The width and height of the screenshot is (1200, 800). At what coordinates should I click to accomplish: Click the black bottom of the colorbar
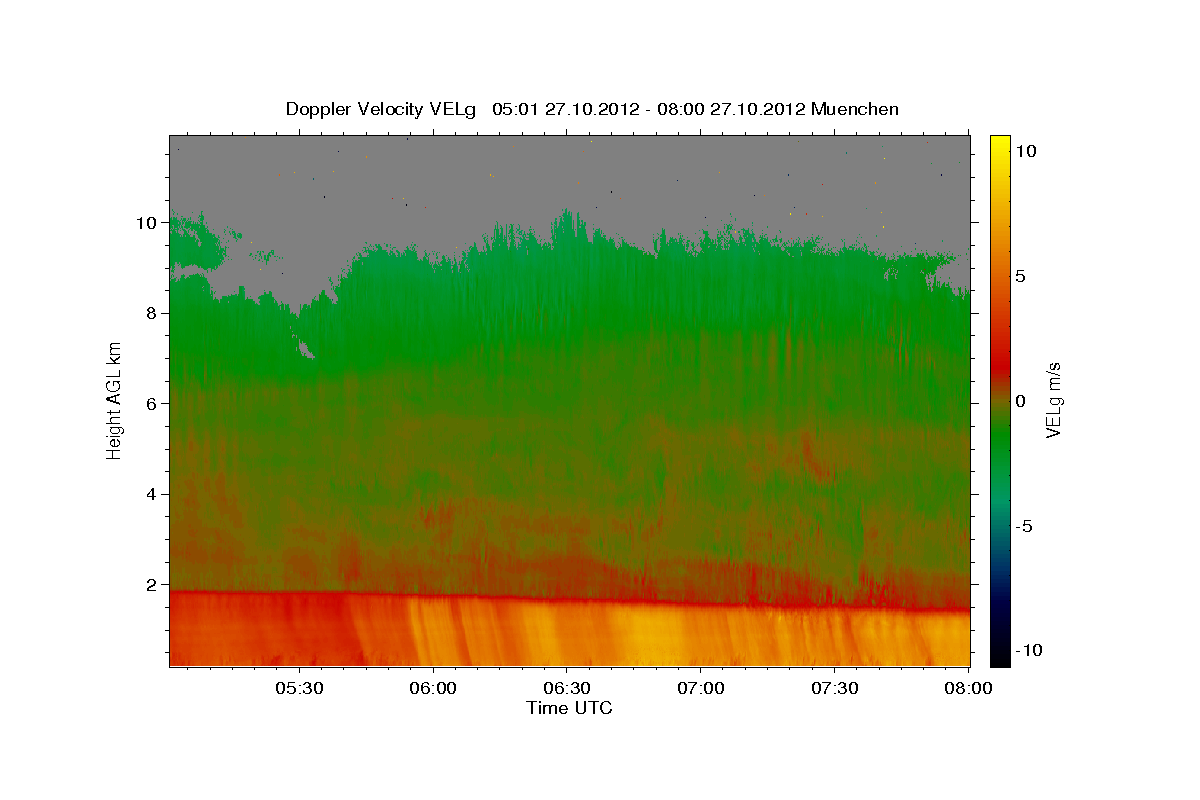pos(999,656)
